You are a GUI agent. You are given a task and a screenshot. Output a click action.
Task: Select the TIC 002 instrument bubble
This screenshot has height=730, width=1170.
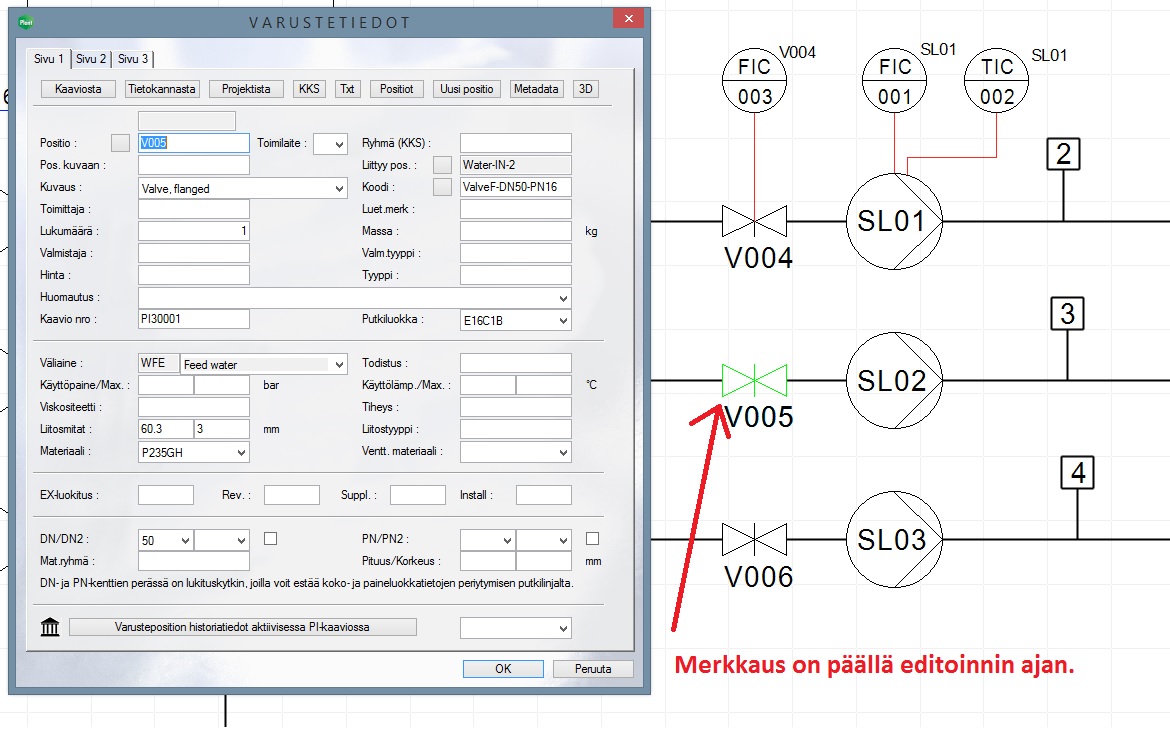point(997,81)
